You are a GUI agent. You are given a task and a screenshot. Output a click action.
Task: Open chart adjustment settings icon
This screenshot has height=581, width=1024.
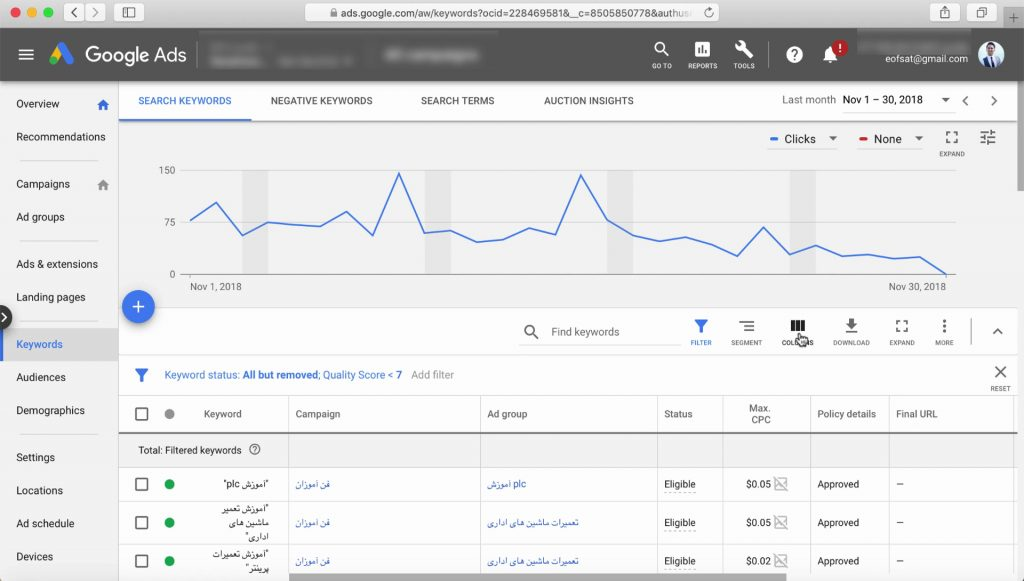[987, 137]
